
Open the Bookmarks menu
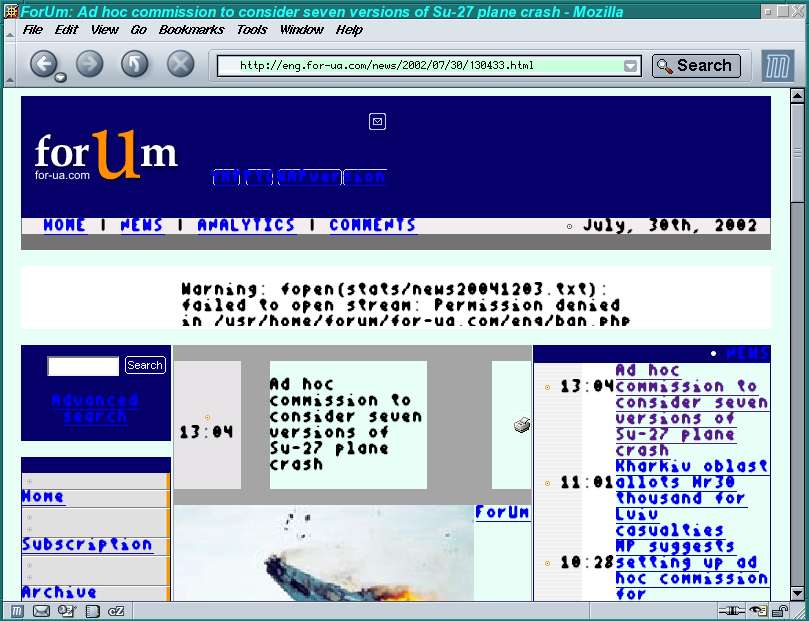coord(191,30)
